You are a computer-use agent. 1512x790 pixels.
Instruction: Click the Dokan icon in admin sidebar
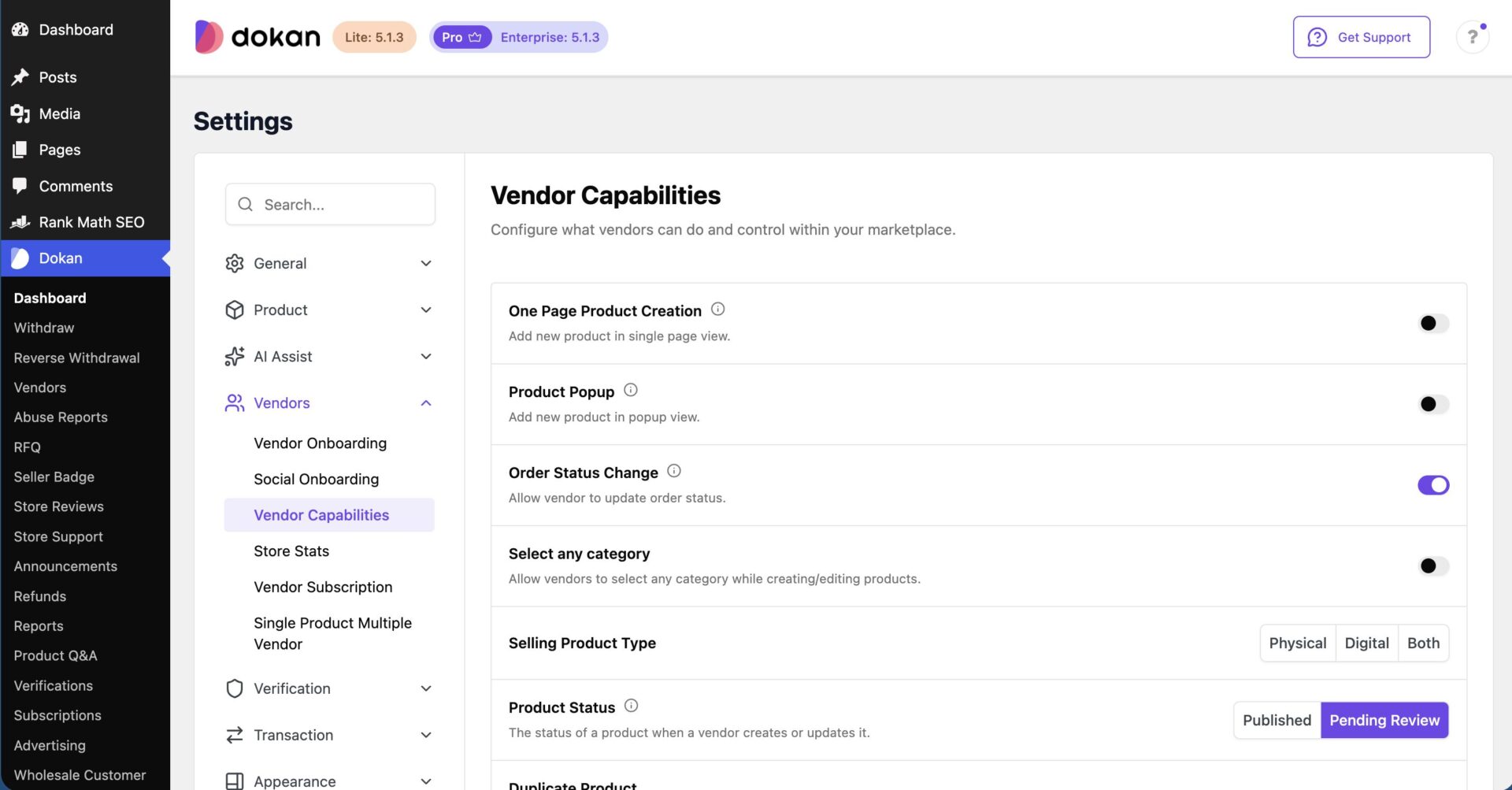tap(20, 258)
